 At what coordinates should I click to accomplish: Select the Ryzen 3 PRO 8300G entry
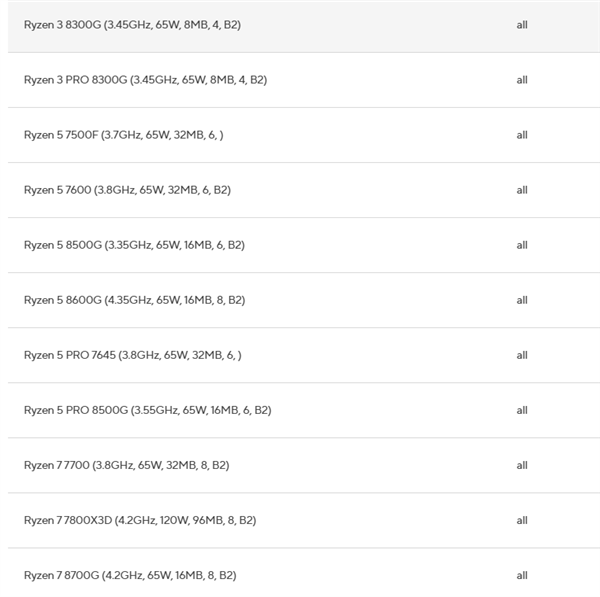coord(145,80)
